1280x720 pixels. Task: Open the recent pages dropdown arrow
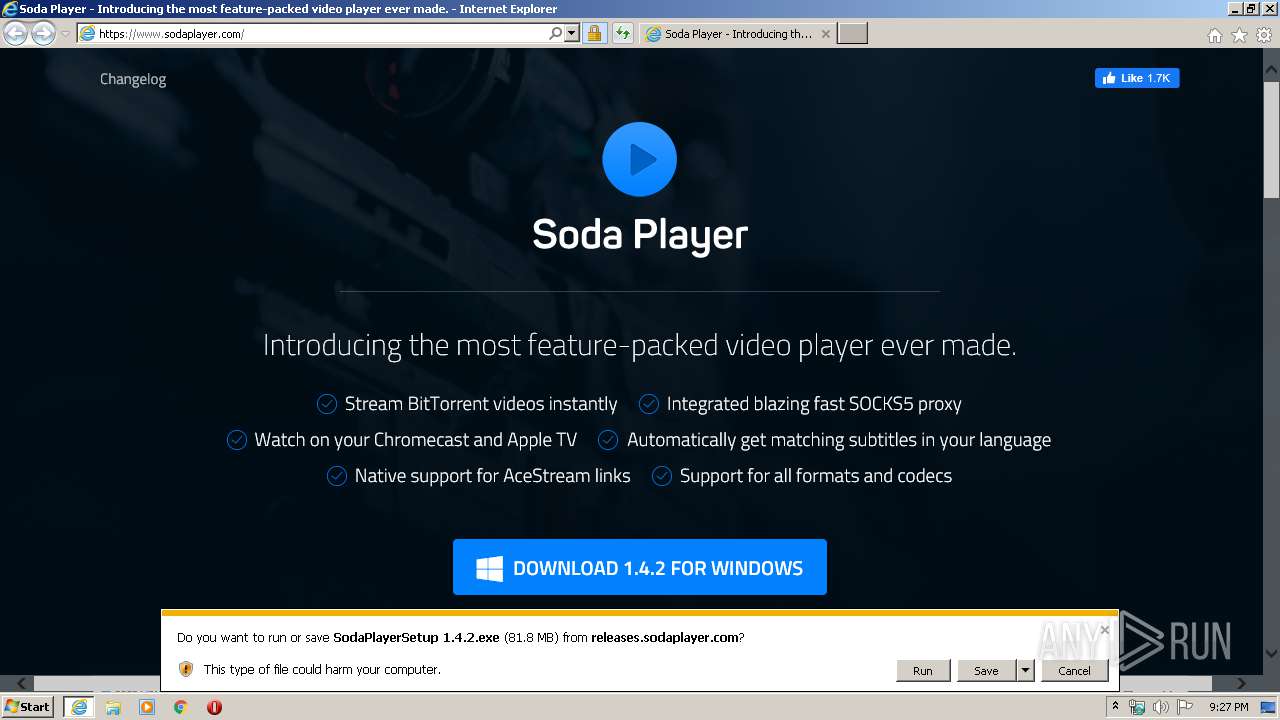click(x=65, y=34)
